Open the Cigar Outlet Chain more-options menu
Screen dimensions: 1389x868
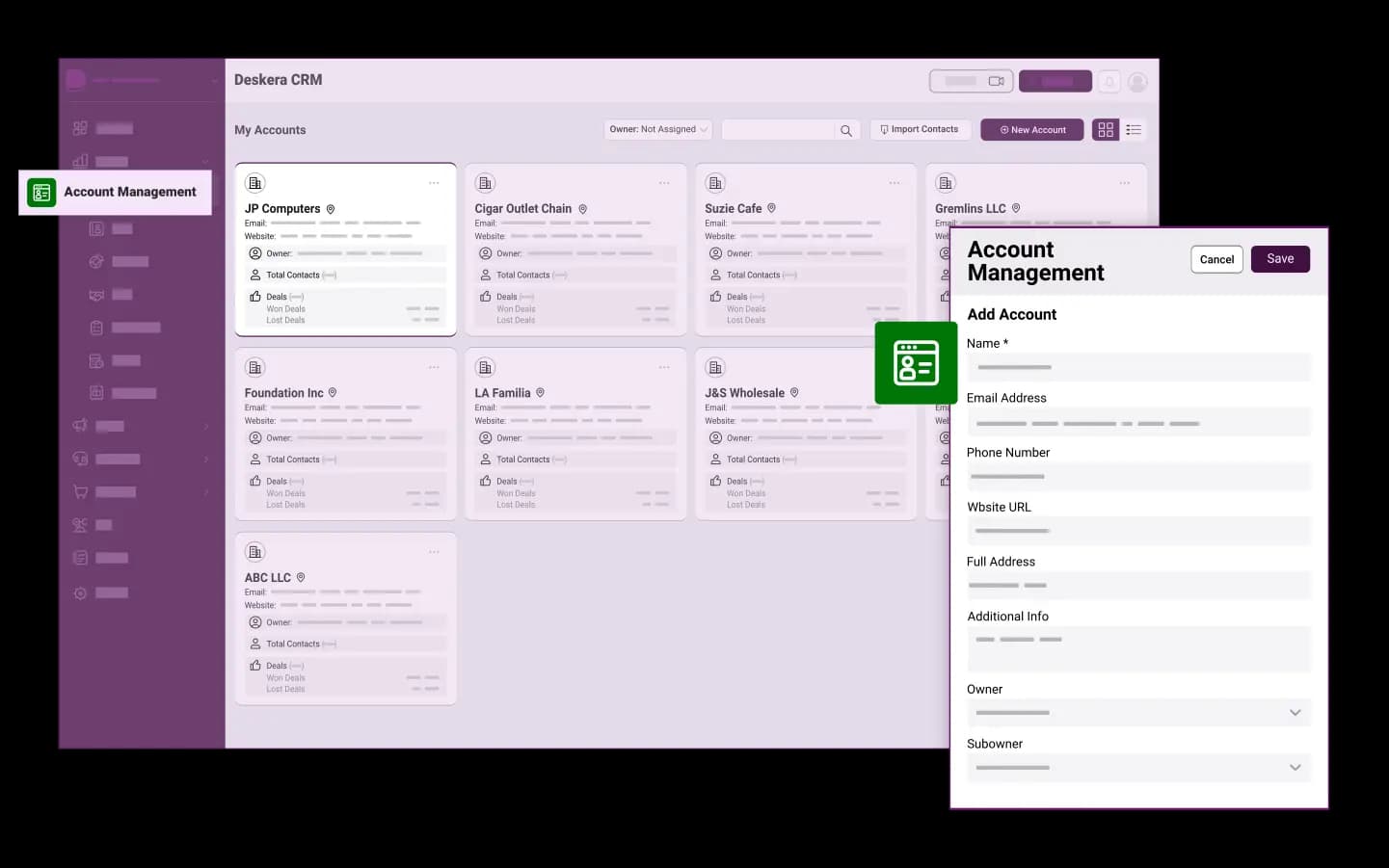click(x=664, y=183)
